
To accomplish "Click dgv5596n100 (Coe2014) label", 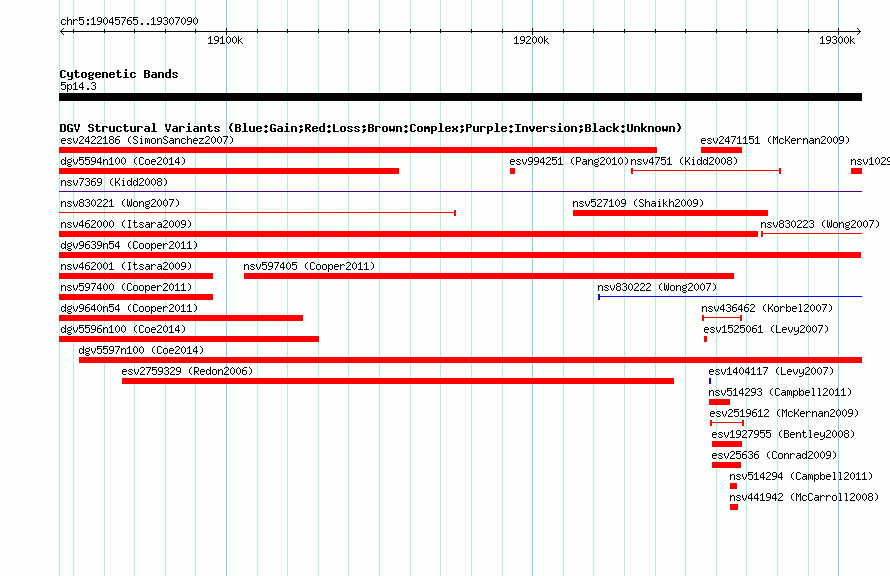I will pyautogui.click(x=123, y=329).
